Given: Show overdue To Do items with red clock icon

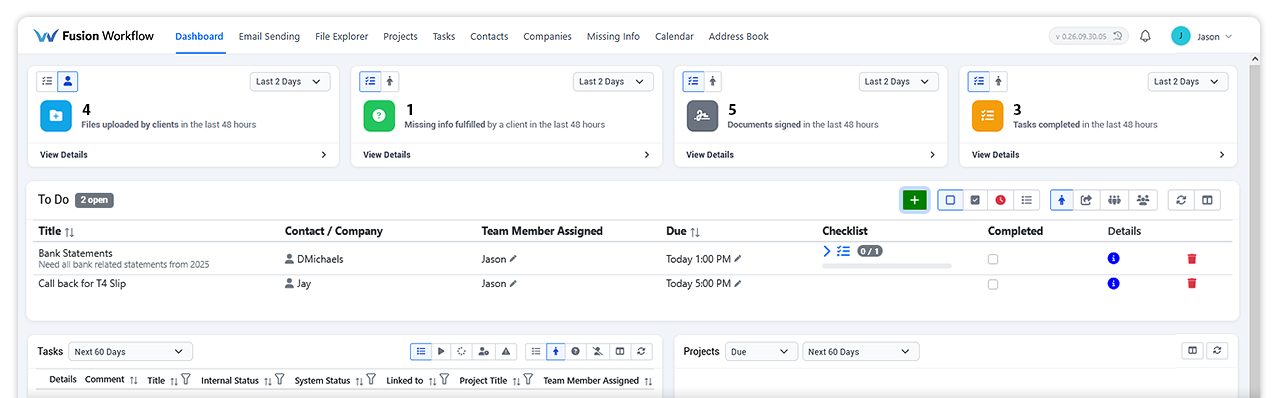Looking at the screenshot, I should click(x=1001, y=200).
